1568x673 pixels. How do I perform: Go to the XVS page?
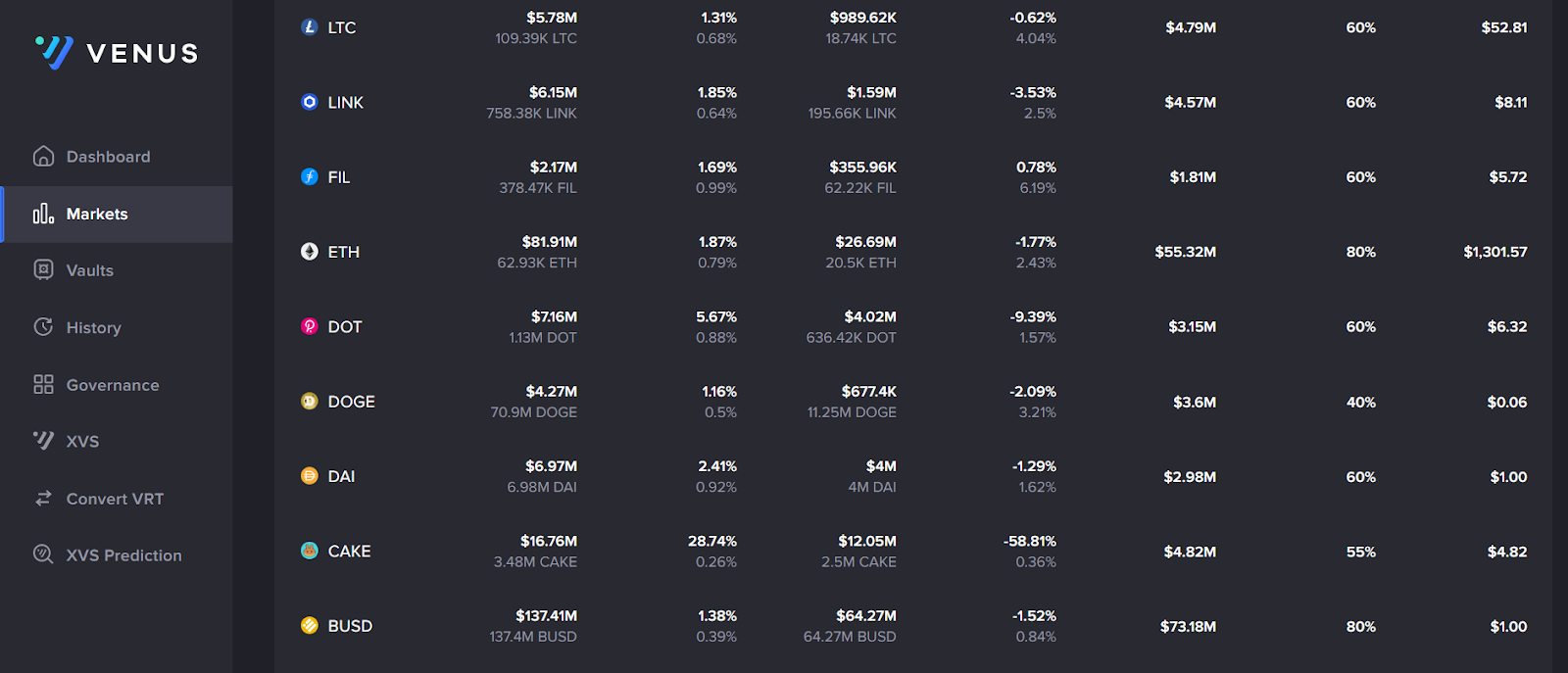[x=82, y=442]
